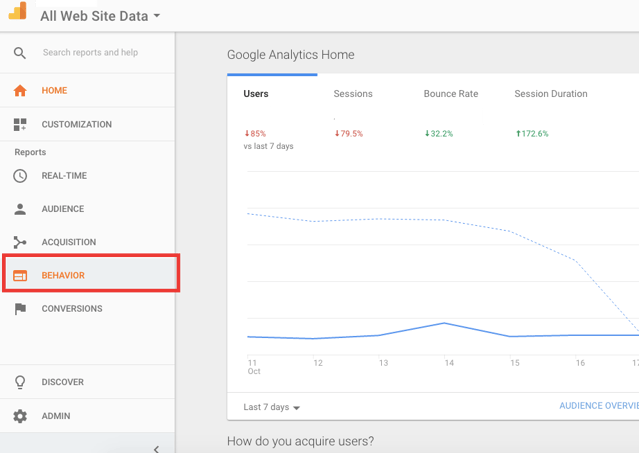Click the Google Analytics Home heading

pyautogui.click(x=291, y=55)
